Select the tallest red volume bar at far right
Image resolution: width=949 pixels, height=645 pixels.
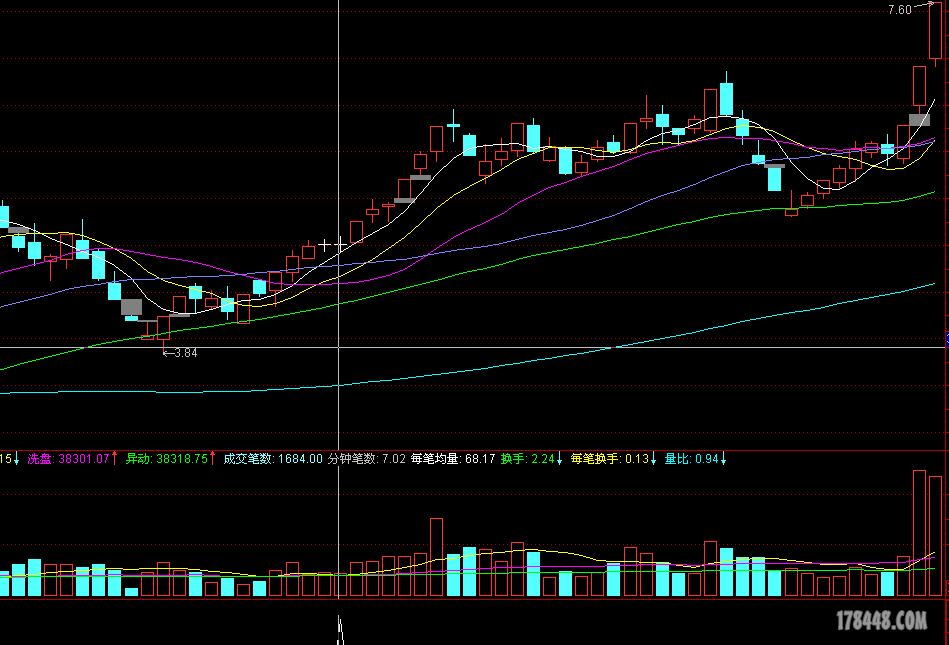pyautogui.click(x=919, y=533)
